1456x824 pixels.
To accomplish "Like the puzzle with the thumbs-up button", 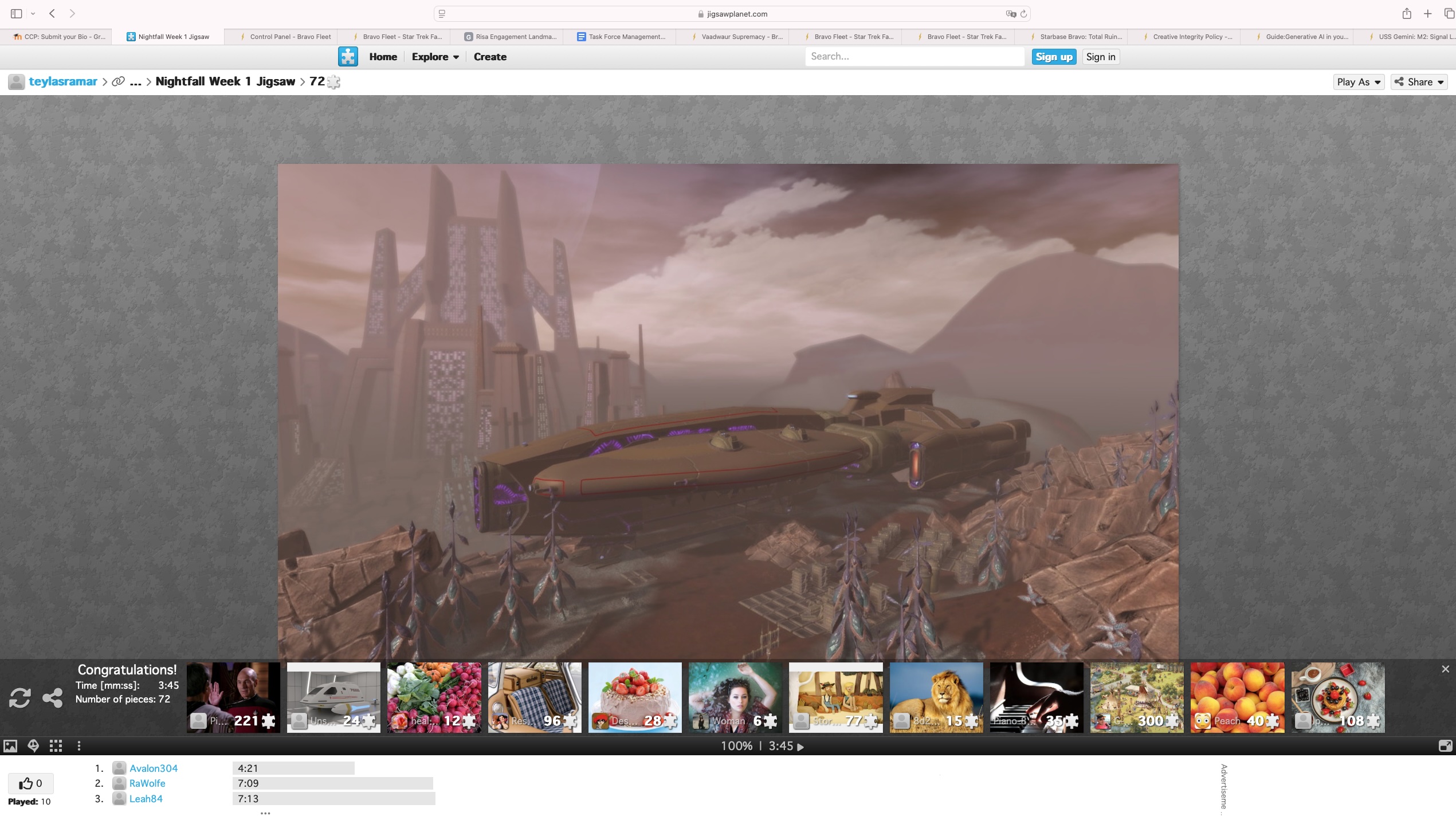I will point(30,783).
